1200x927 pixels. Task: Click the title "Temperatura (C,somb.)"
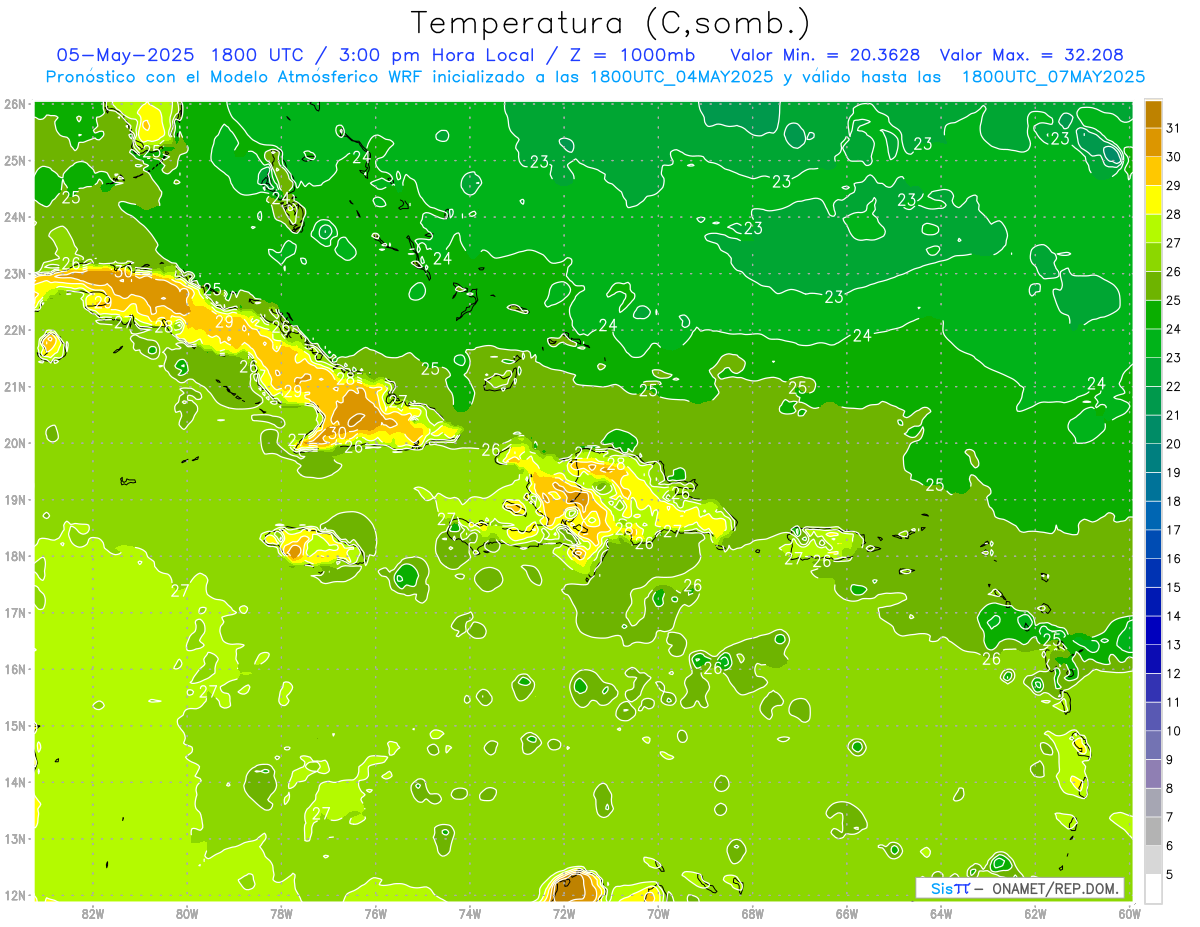(611, 23)
